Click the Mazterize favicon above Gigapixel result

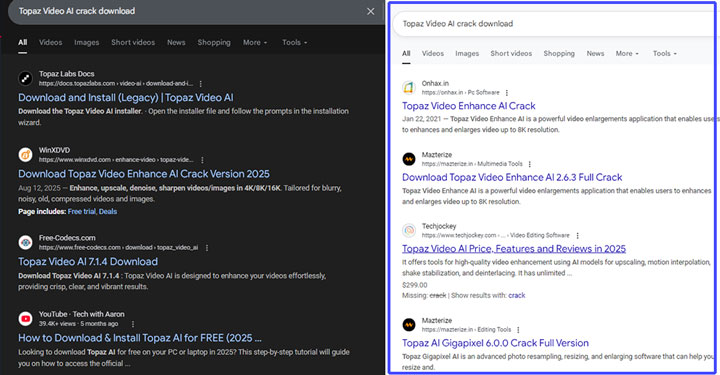[409, 325]
